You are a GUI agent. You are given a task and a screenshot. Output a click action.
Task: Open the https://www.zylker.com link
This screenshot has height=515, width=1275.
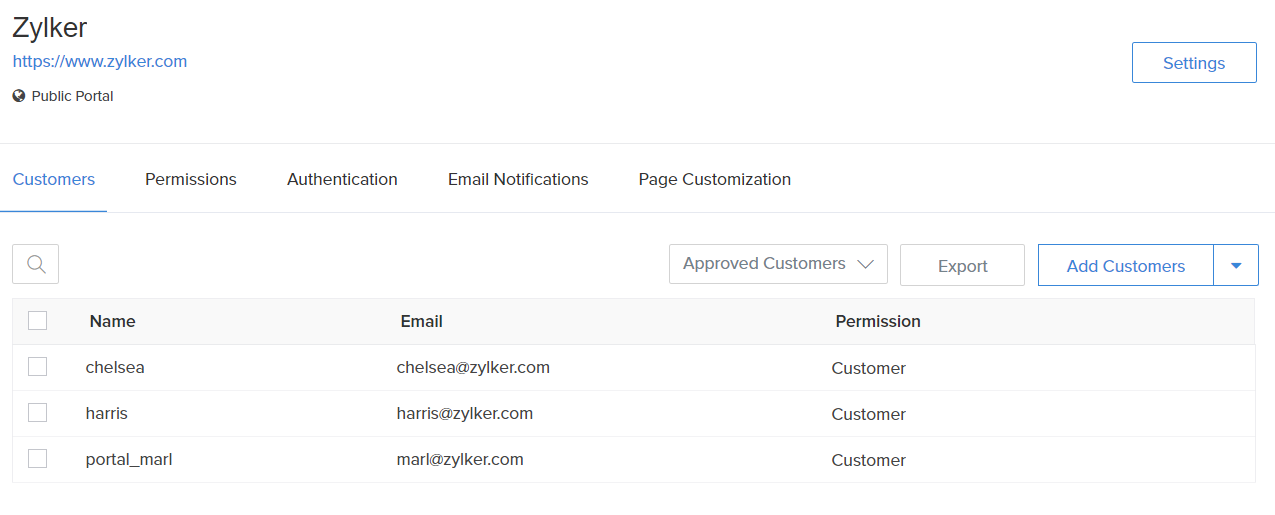click(x=100, y=61)
